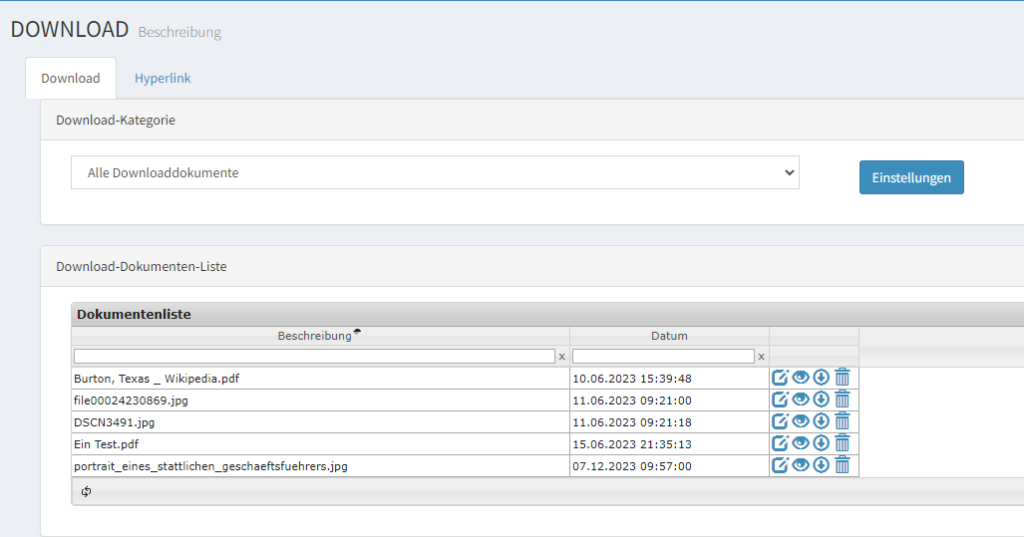Show DSCN3491.jpg using its eye icon
The image size is (1024, 537).
(800, 421)
